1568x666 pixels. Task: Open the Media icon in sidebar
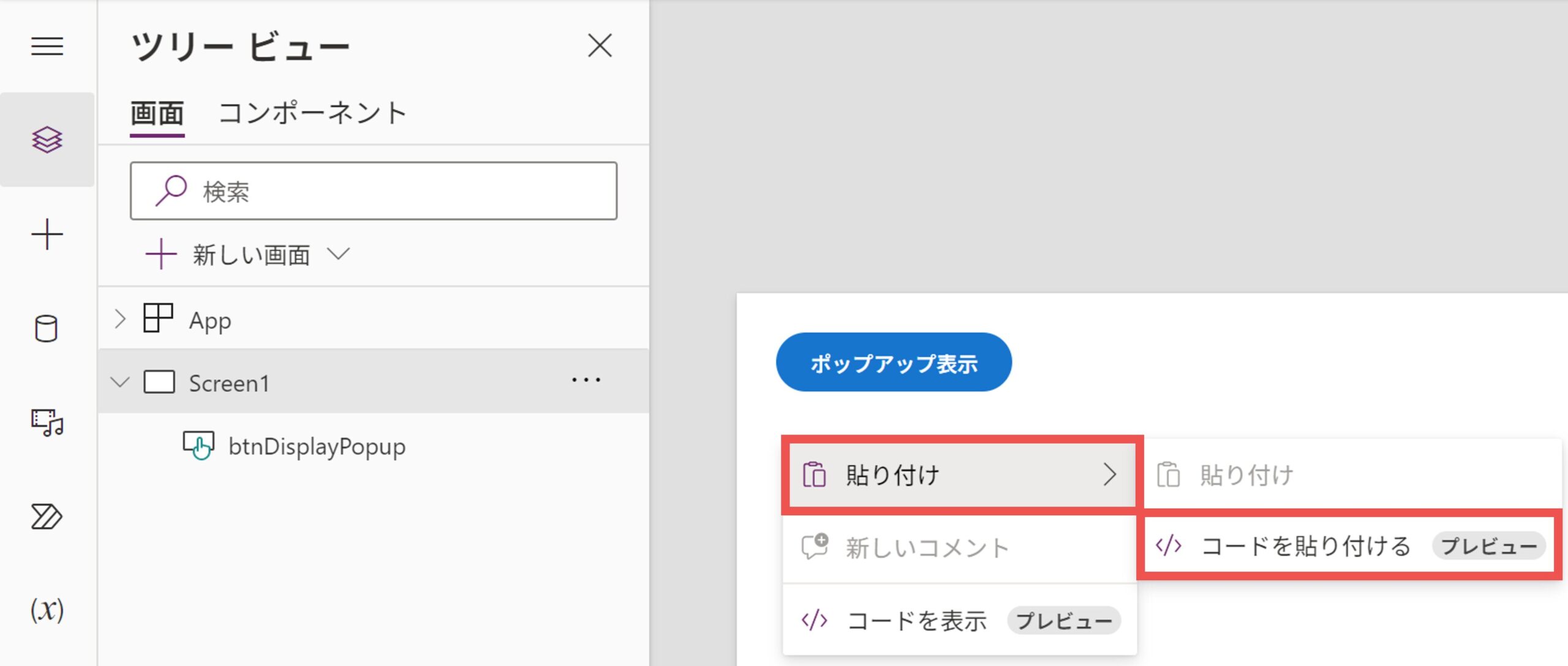47,423
